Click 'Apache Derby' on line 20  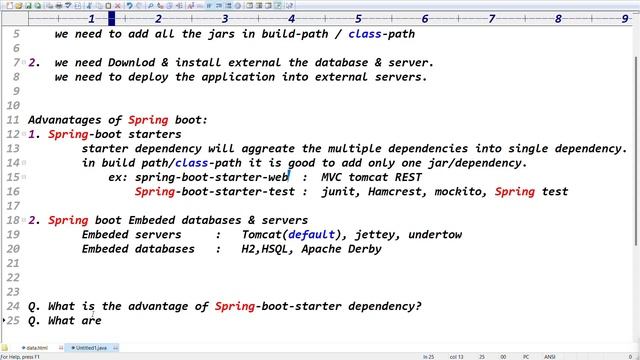click(341, 249)
